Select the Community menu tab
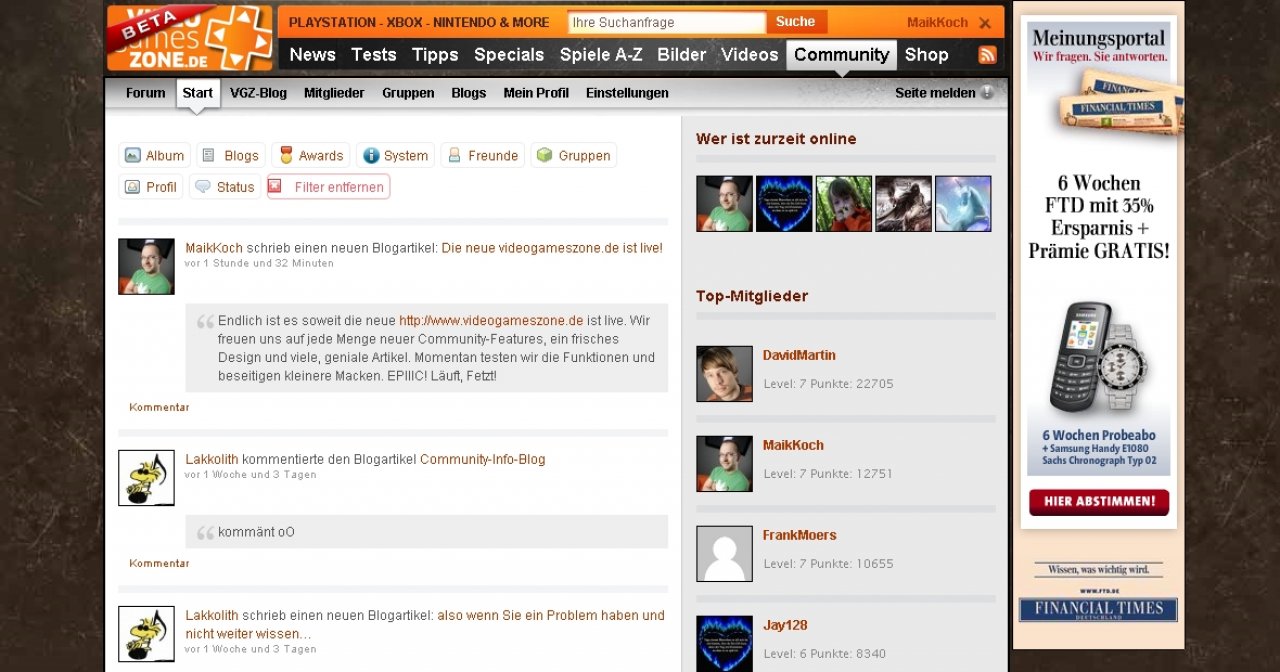 tap(841, 55)
